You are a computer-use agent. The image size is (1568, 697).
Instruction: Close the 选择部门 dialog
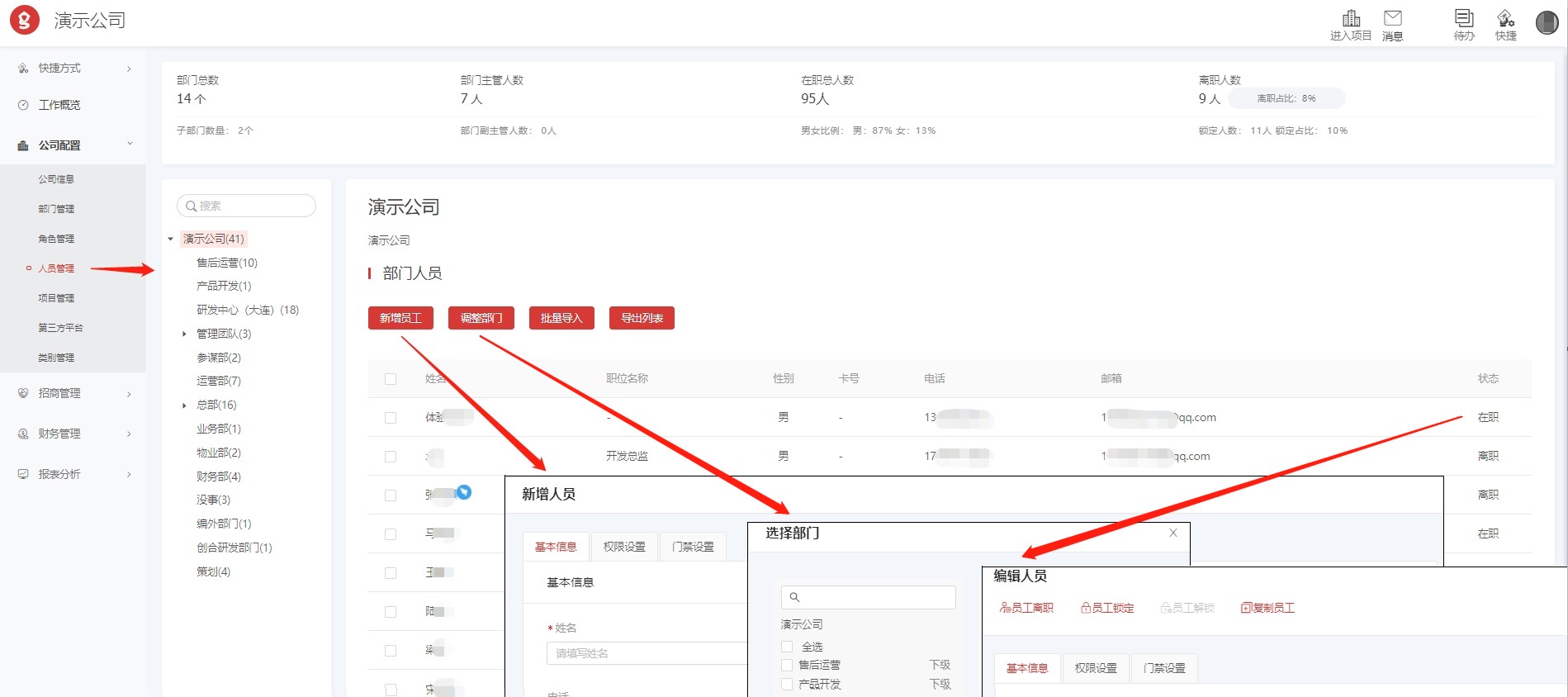pyautogui.click(x=1173, y=533)
